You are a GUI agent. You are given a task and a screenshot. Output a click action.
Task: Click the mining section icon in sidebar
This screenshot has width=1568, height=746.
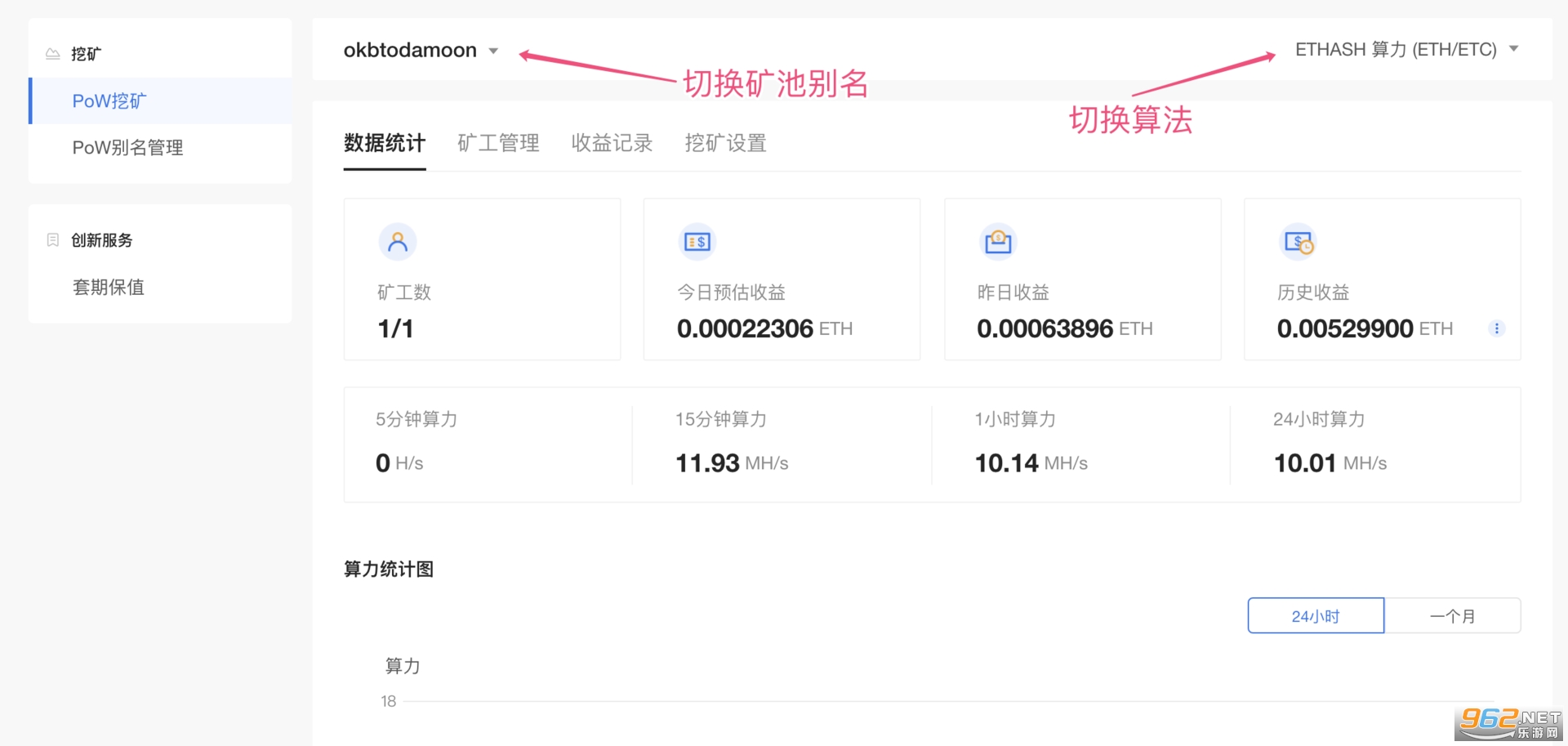pyautogui.click(x=53, y=54)
